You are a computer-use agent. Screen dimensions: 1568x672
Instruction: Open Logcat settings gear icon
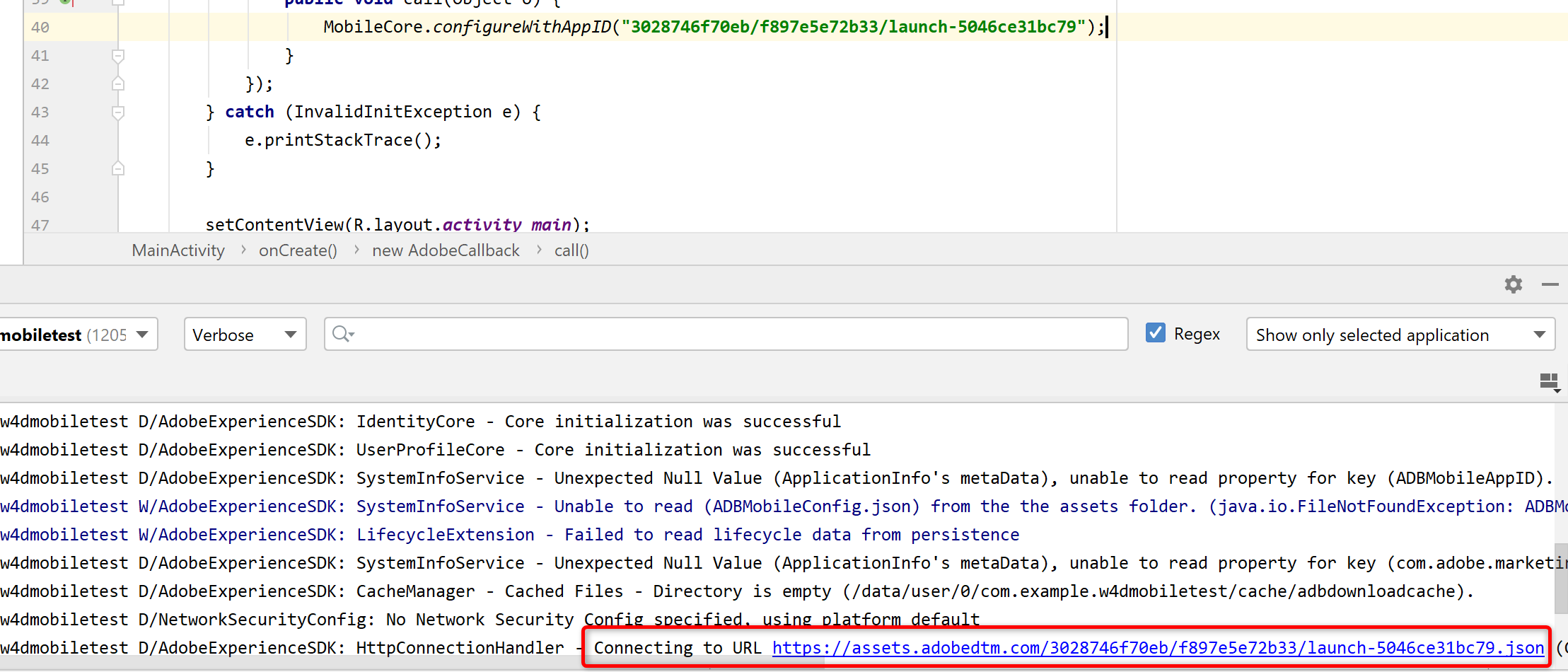click(x=1513, y=284)
